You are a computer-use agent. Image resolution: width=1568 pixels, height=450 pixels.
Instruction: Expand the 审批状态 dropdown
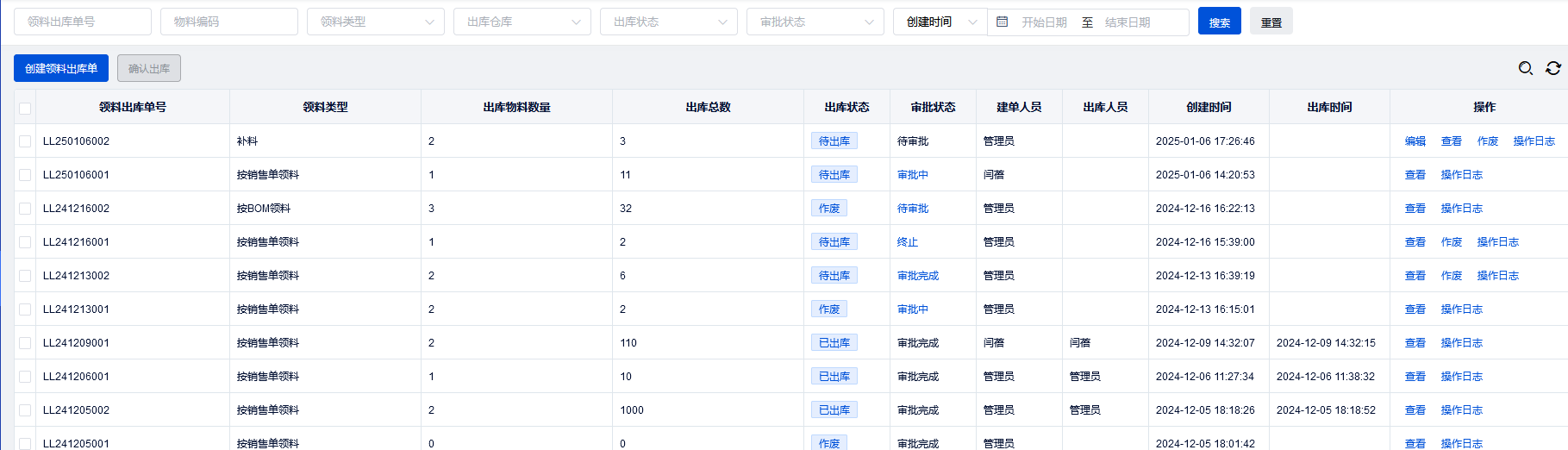[x=815, y=22]
